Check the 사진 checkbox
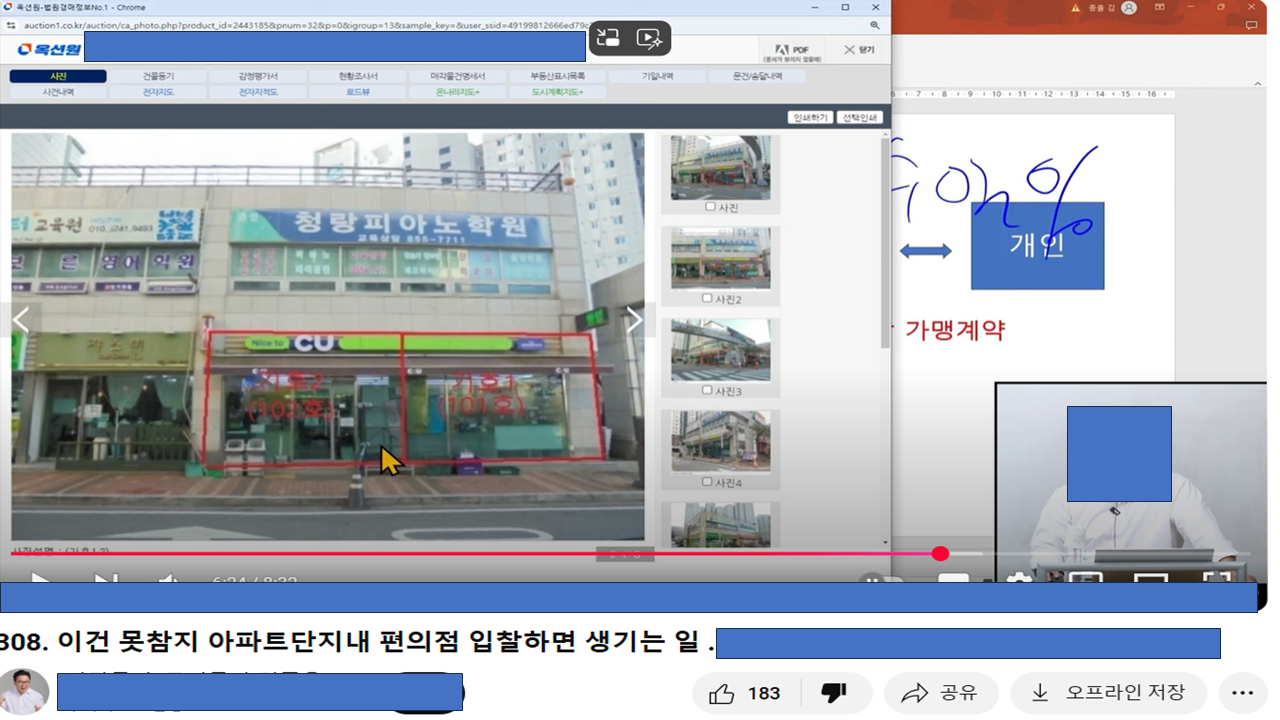This screenshot has height=720, width=1280. [x=710, y=207]
